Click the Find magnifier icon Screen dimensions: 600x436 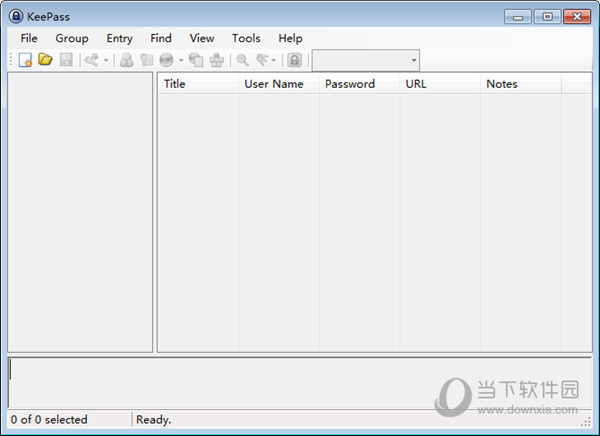point(243,60)
